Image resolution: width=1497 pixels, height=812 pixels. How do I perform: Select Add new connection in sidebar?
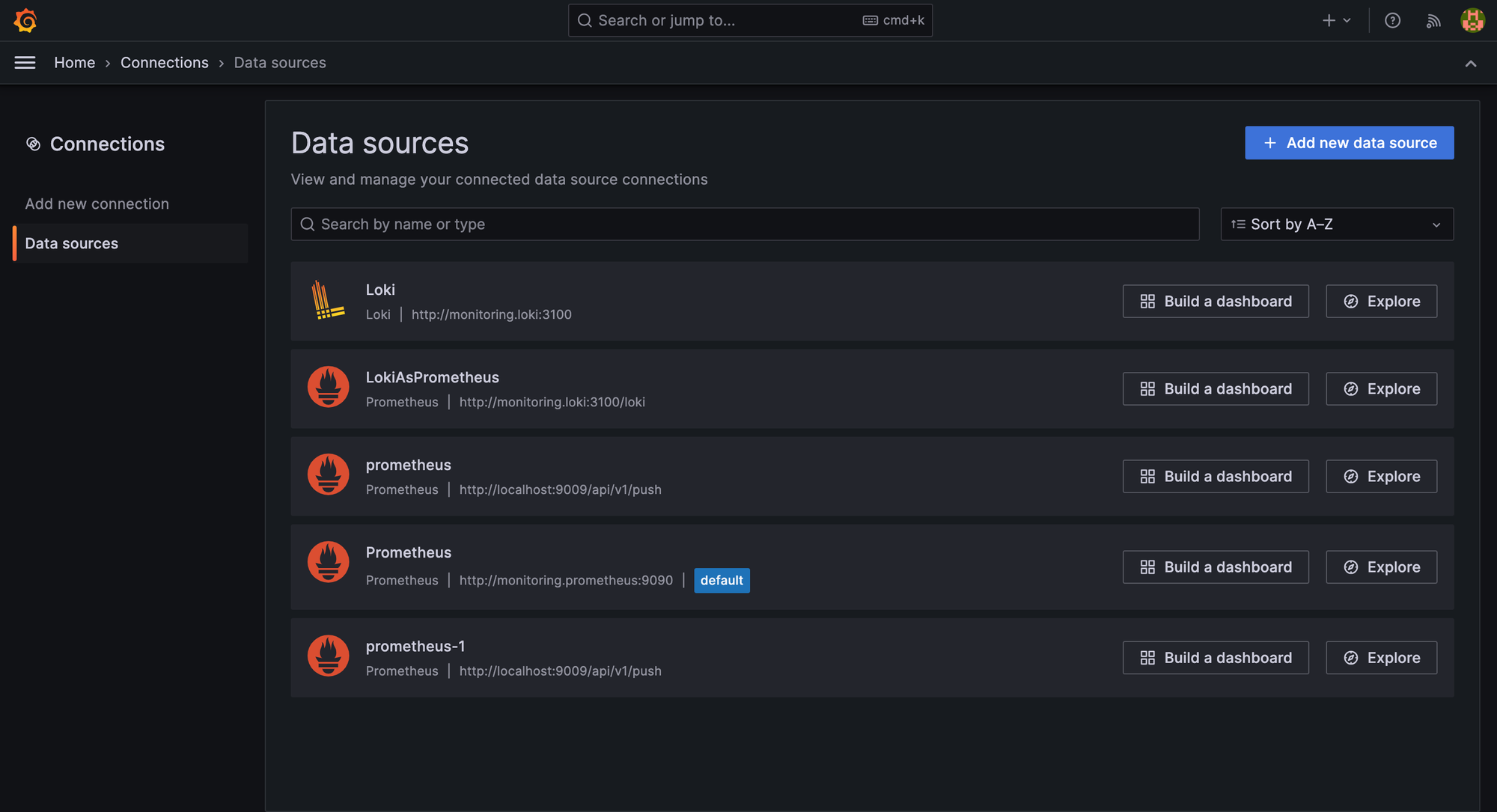pos(97,204)
